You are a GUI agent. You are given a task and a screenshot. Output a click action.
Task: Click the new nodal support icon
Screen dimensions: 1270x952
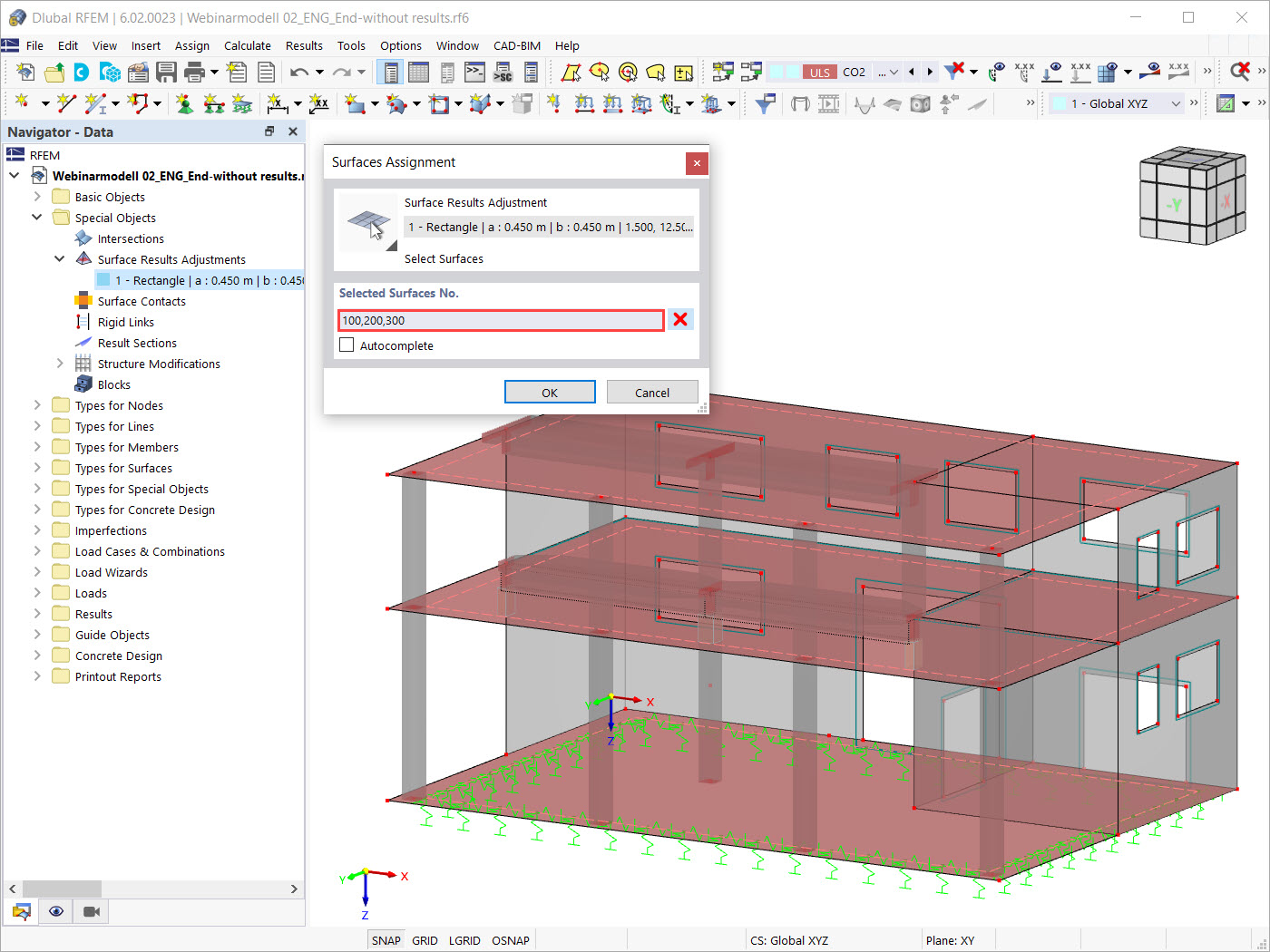(185, 103)
